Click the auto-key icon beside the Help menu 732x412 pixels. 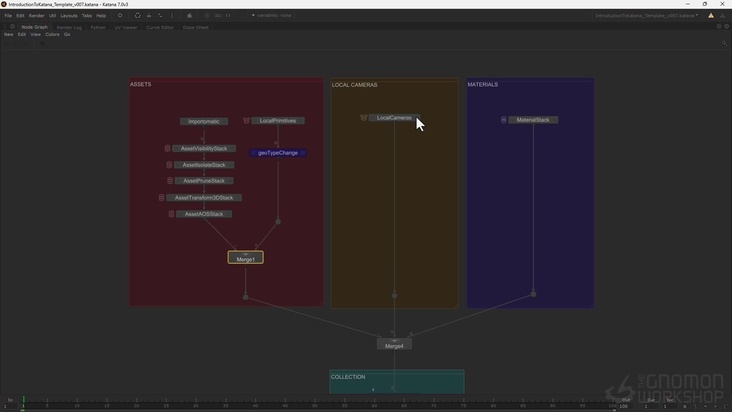[120, 16]
